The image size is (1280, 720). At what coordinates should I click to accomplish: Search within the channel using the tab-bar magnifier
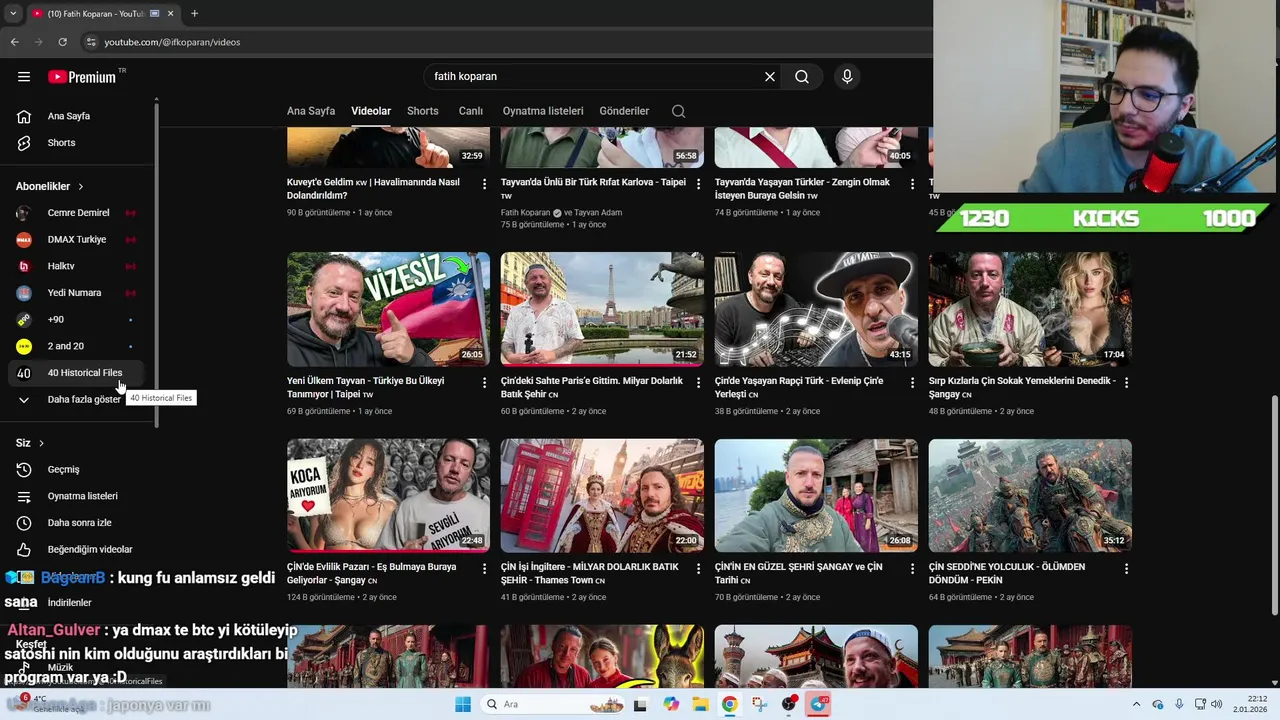coord(679,111)
